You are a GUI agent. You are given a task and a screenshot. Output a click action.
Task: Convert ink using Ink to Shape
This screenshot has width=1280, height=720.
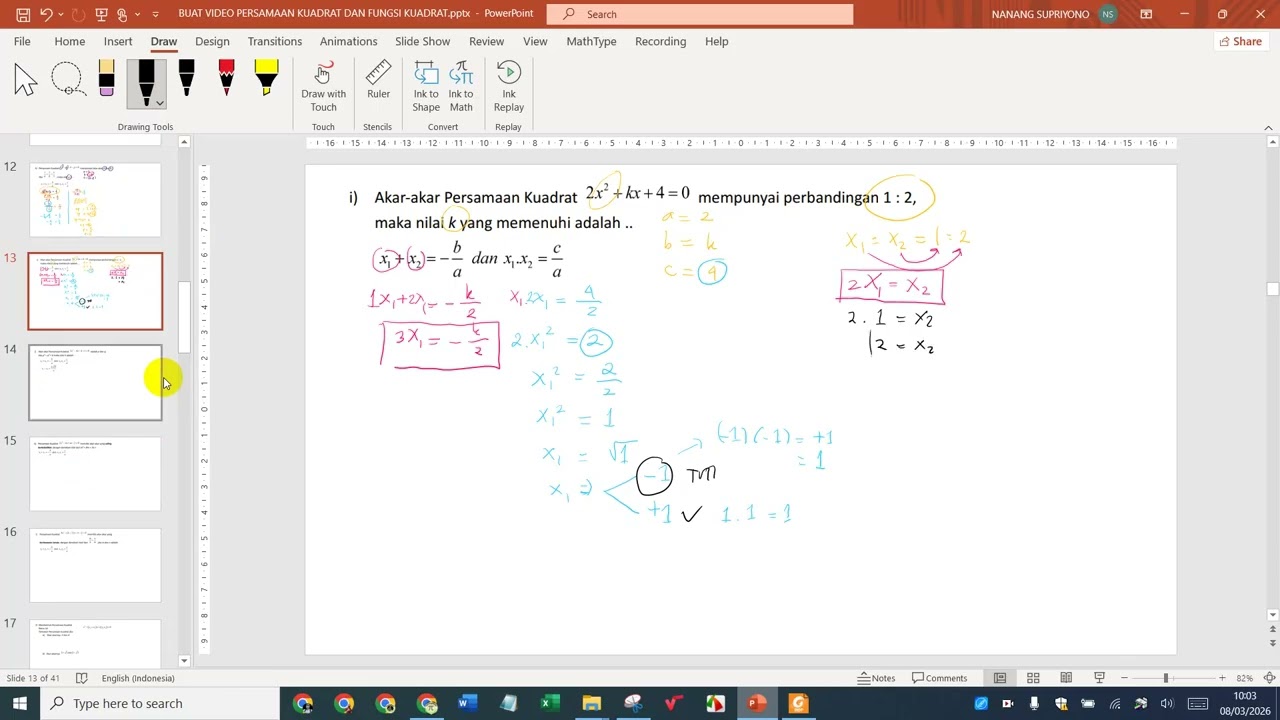(x=426, y=87)
